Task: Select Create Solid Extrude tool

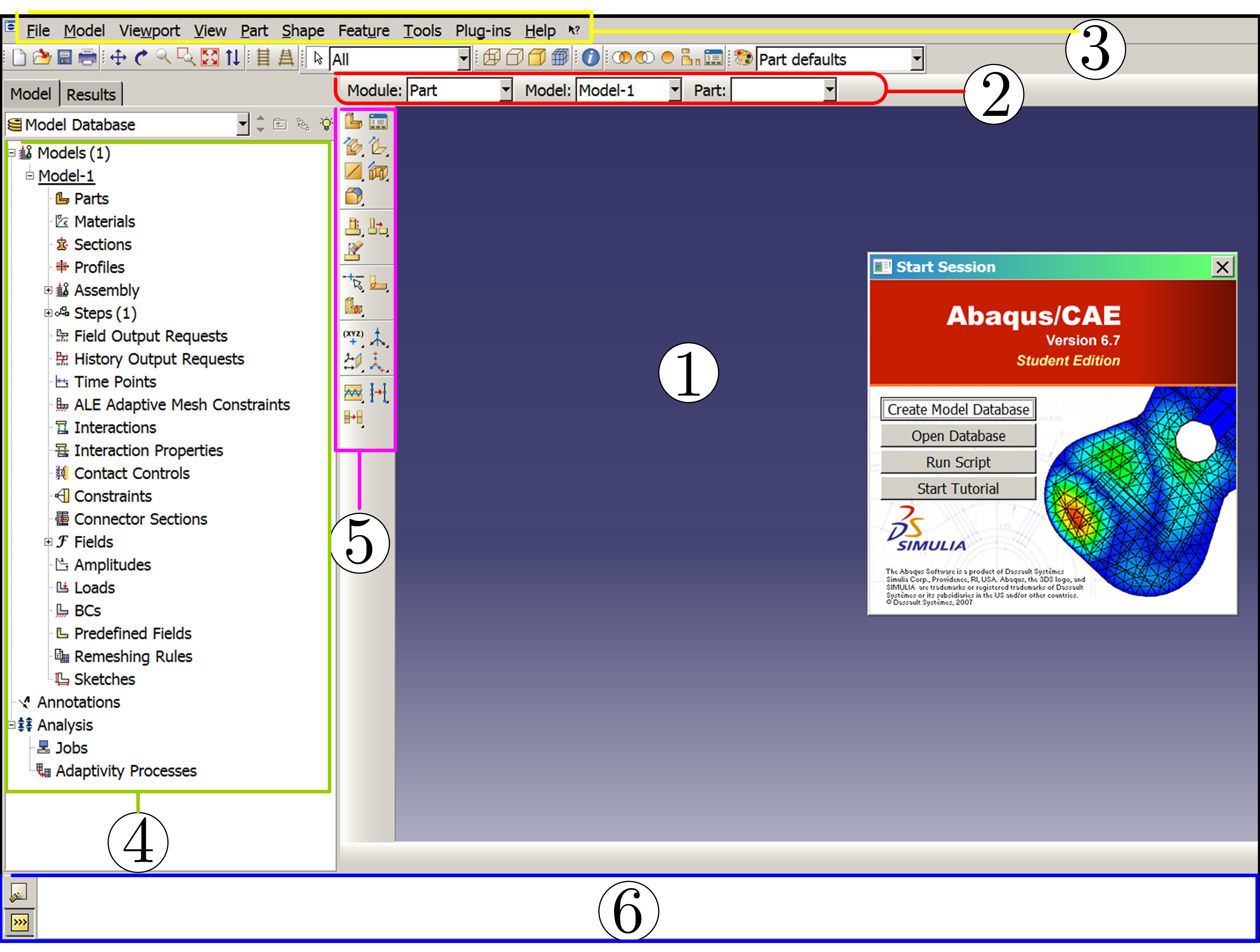Action: pos(353,146)
